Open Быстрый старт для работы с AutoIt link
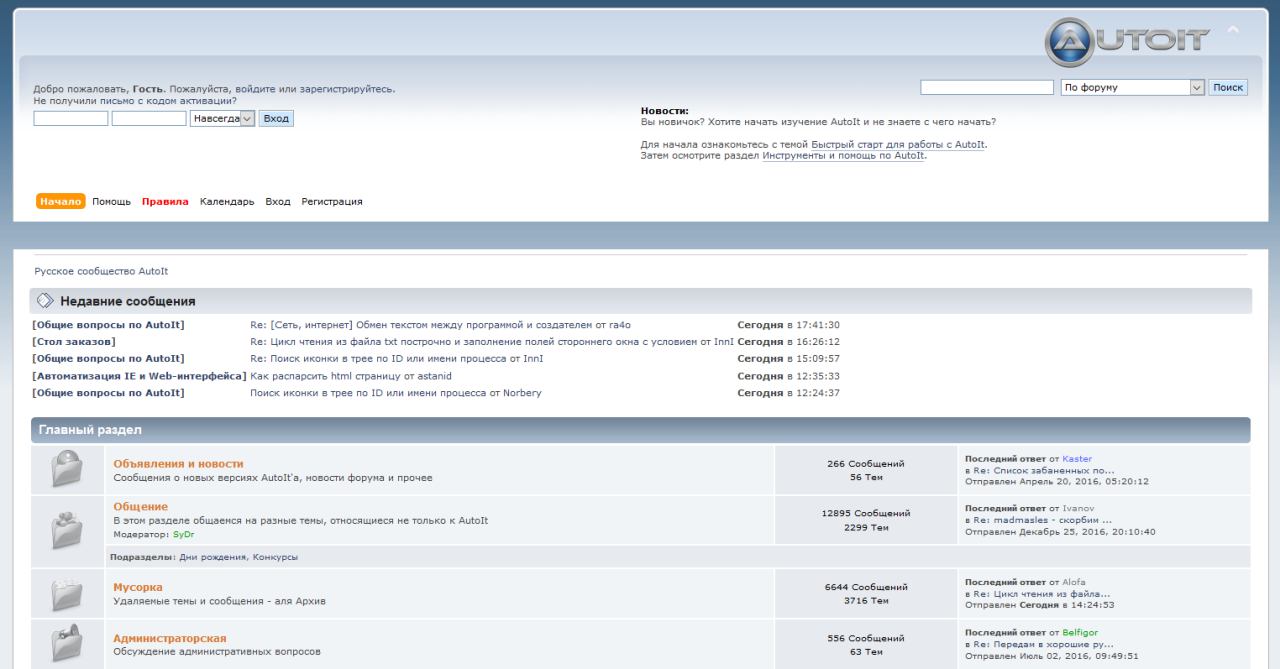This screenshot has width=1280, height=669. [x=899, y=145]
